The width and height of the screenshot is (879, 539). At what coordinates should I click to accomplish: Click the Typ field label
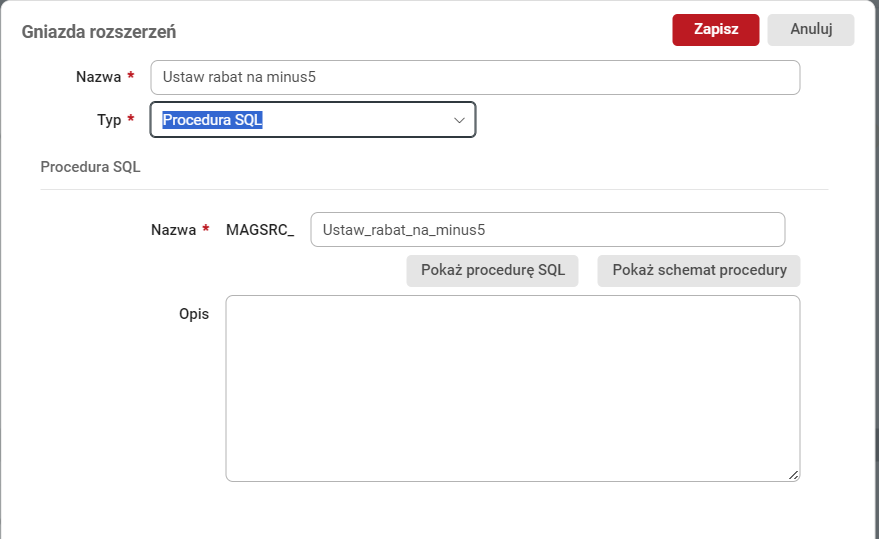(108, 120)
